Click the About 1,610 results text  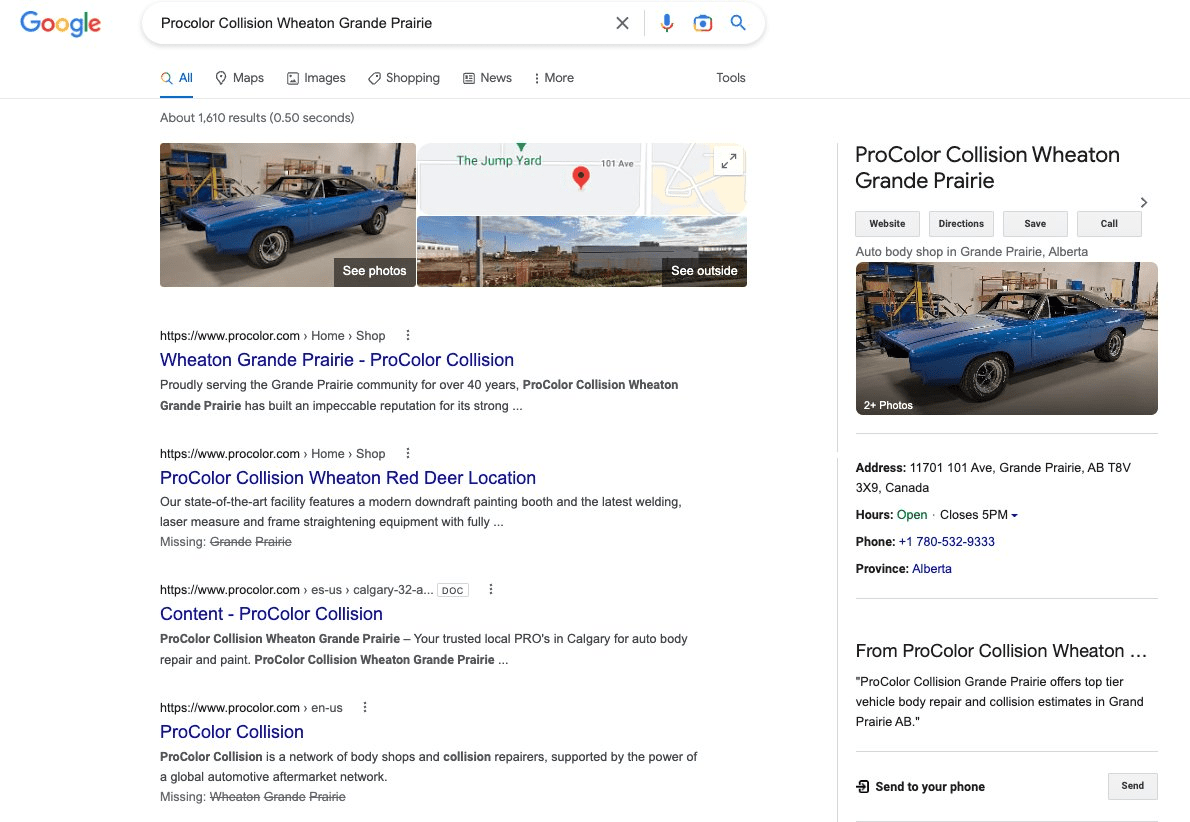click(x=257, y=118)
